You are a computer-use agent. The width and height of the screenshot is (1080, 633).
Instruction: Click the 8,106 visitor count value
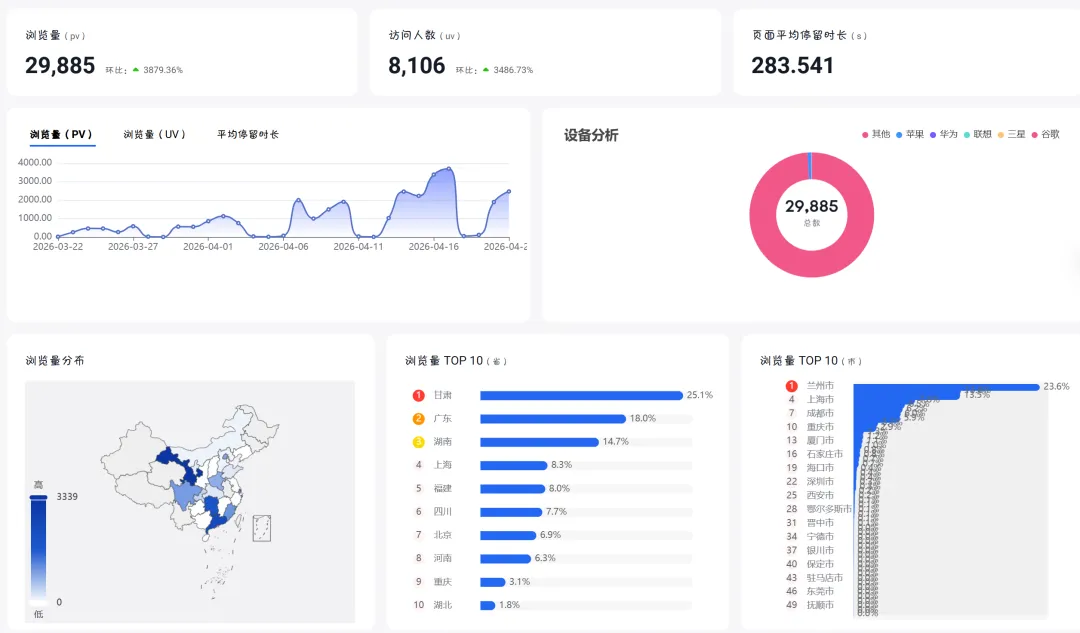[417, 65]
